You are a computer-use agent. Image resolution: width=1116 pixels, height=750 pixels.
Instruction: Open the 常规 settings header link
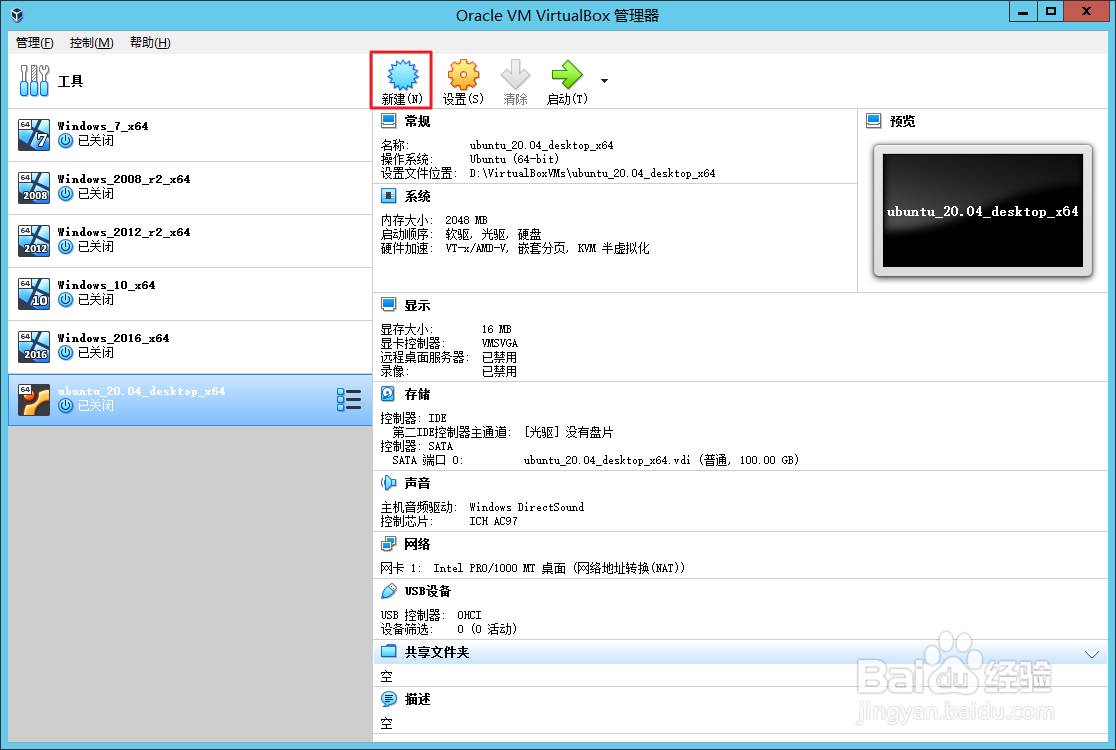(x=417, y=121)
